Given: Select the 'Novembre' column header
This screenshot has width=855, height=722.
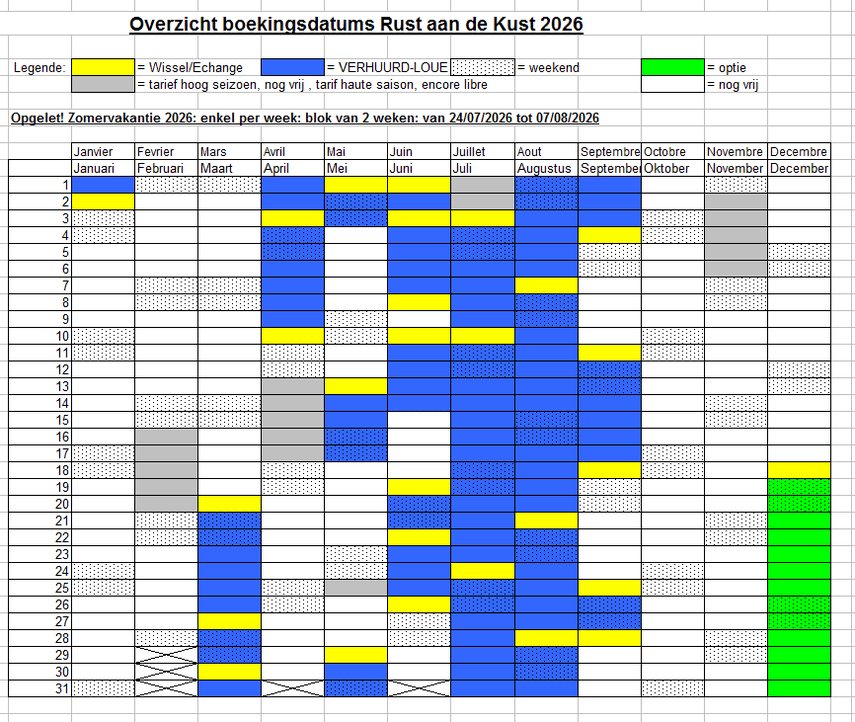Looking at the screenshot, I should pyautogui.click(x=734, y=152).
